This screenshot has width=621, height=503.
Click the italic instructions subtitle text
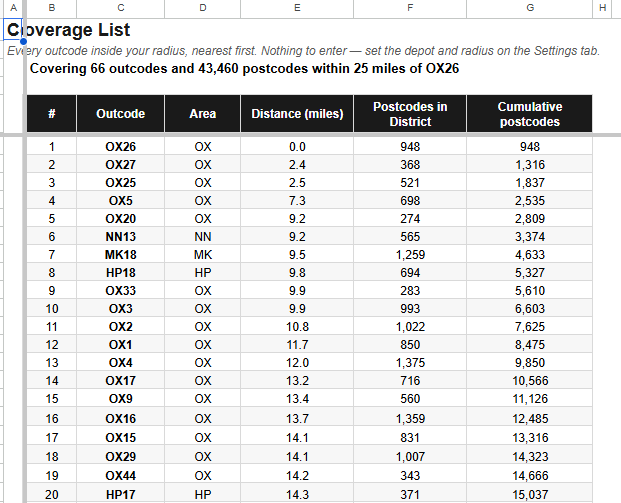(303, 51)
